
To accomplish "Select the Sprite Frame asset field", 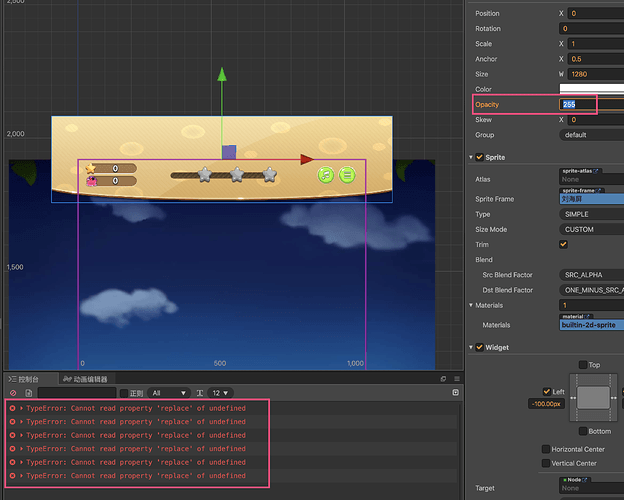I will tap(591, 199).
